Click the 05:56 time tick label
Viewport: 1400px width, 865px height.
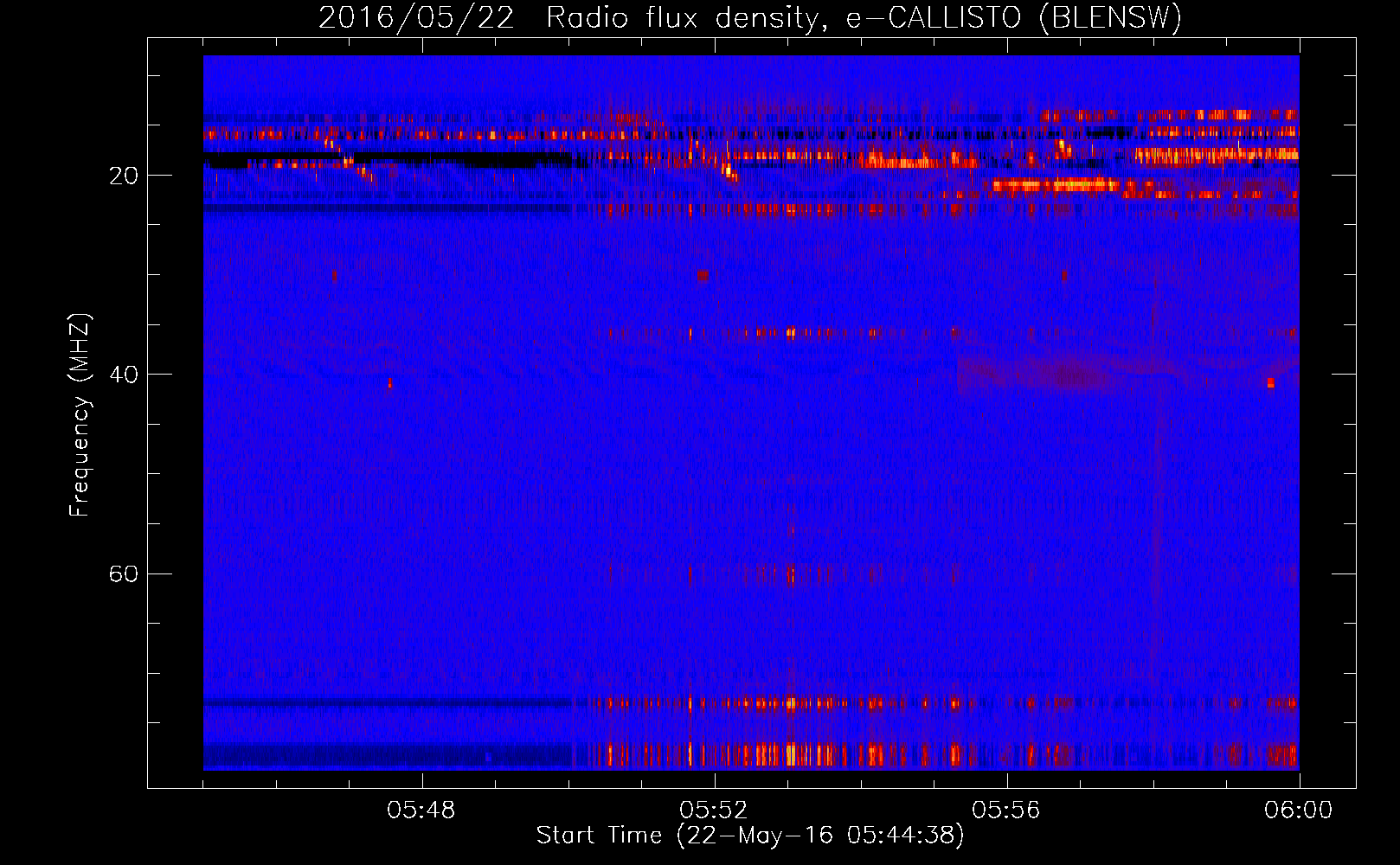coord(1006,811)
